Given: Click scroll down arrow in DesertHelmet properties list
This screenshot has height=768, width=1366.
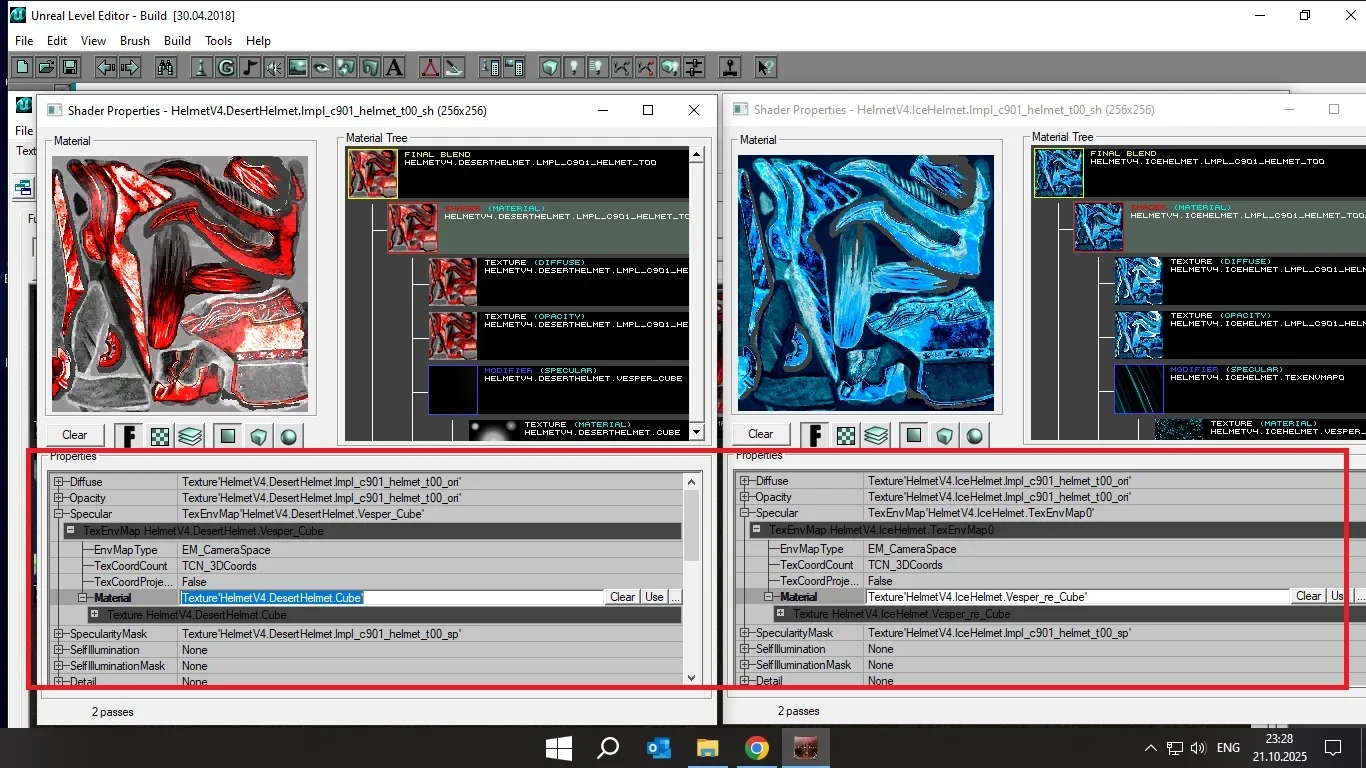Looking at the screenshot, I should pyautogui.click(x=691, y=678).
